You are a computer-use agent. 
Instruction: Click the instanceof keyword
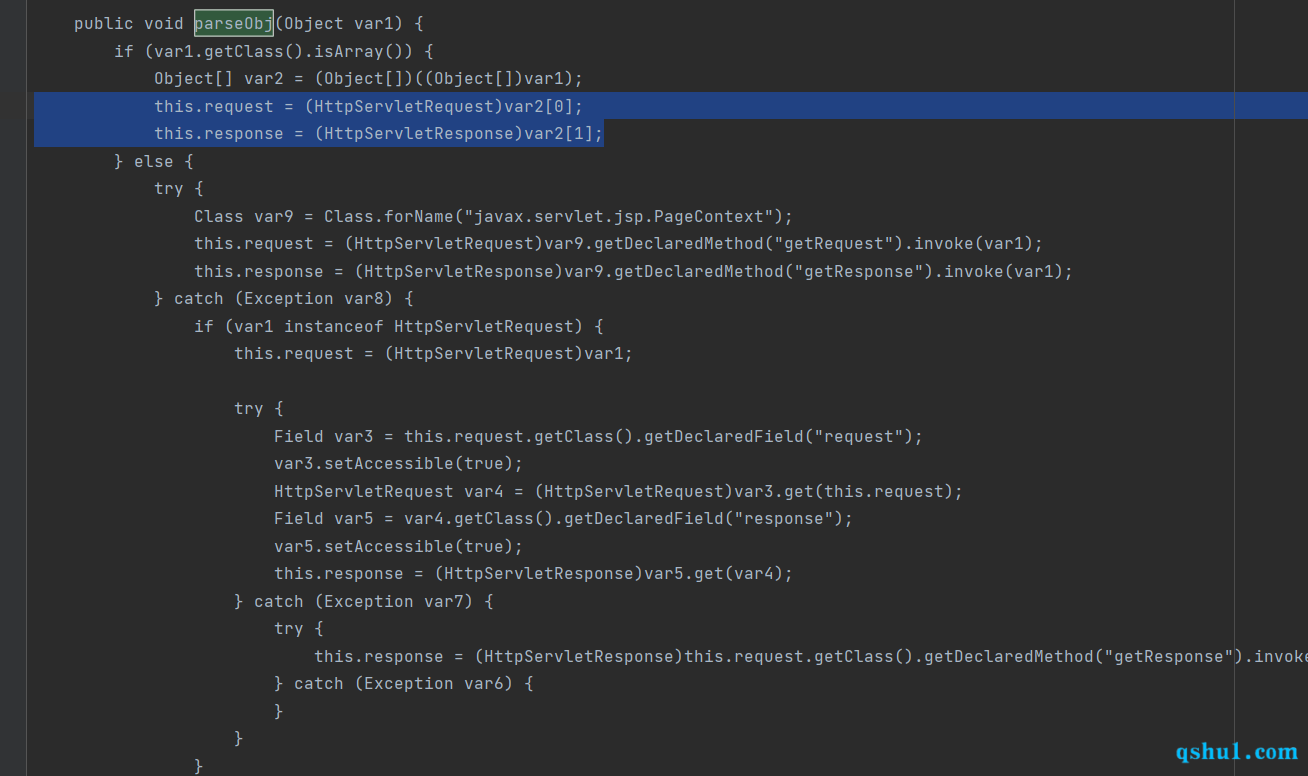click(x=334, y=326)
